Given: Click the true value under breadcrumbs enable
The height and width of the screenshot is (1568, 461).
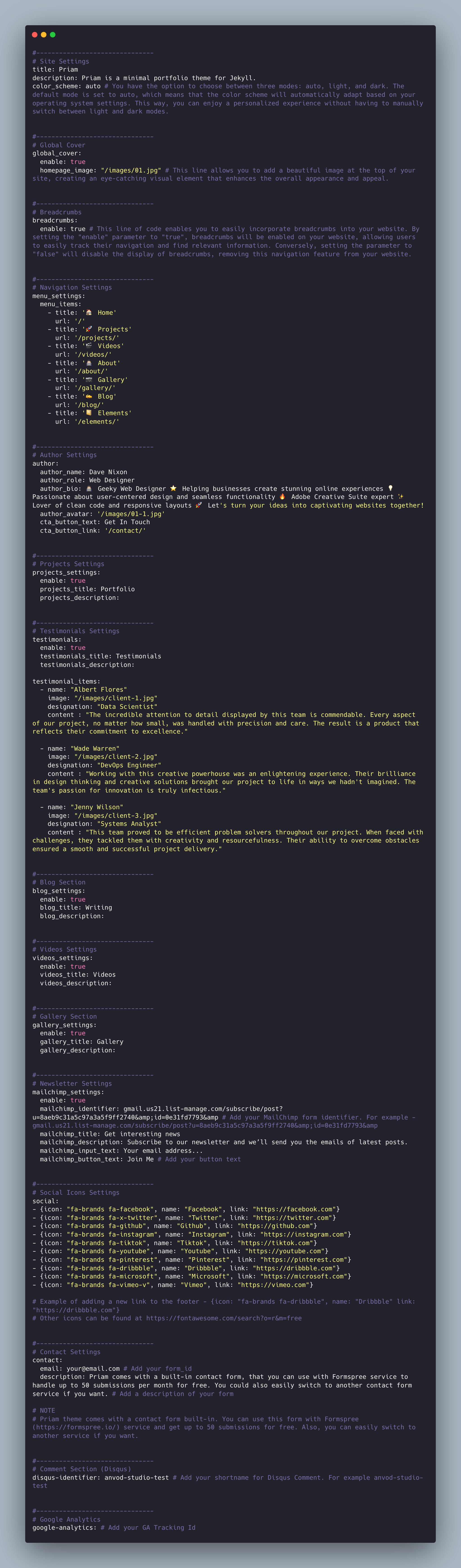Looking at the screenshot, I should coord(78,229).
